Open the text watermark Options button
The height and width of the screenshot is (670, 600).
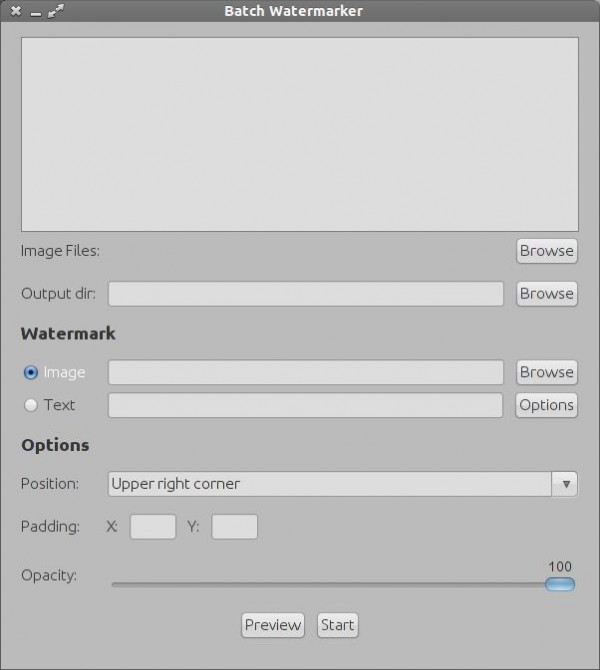tap(546, 405)
